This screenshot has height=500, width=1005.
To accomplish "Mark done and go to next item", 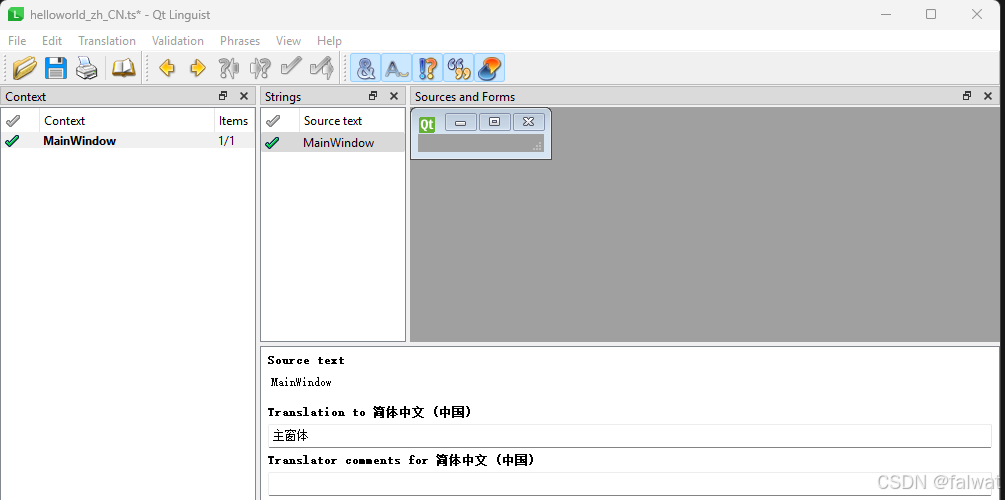I will [322, 67].
